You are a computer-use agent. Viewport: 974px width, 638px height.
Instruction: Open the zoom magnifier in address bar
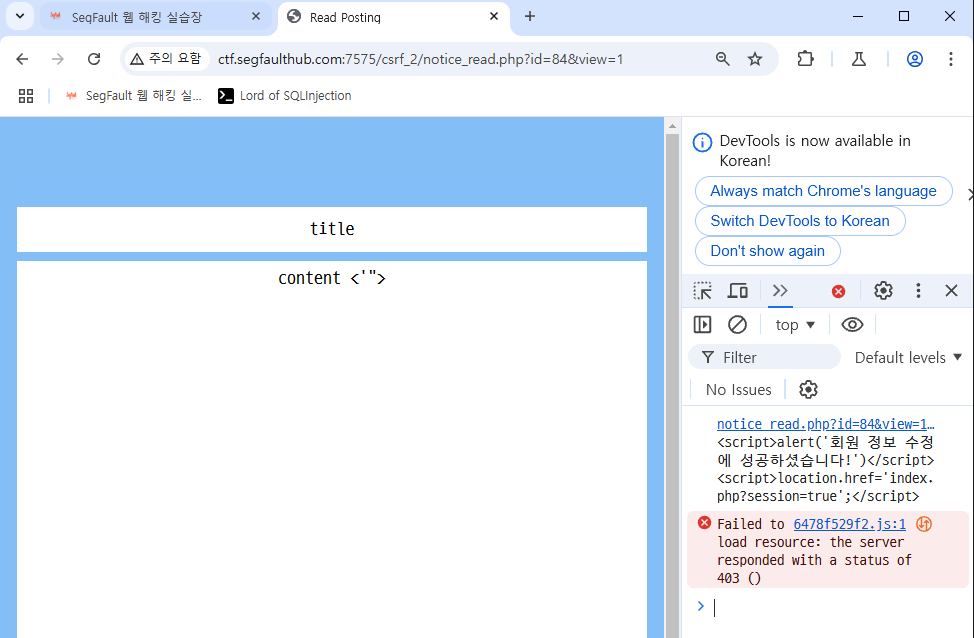point(722,59)
